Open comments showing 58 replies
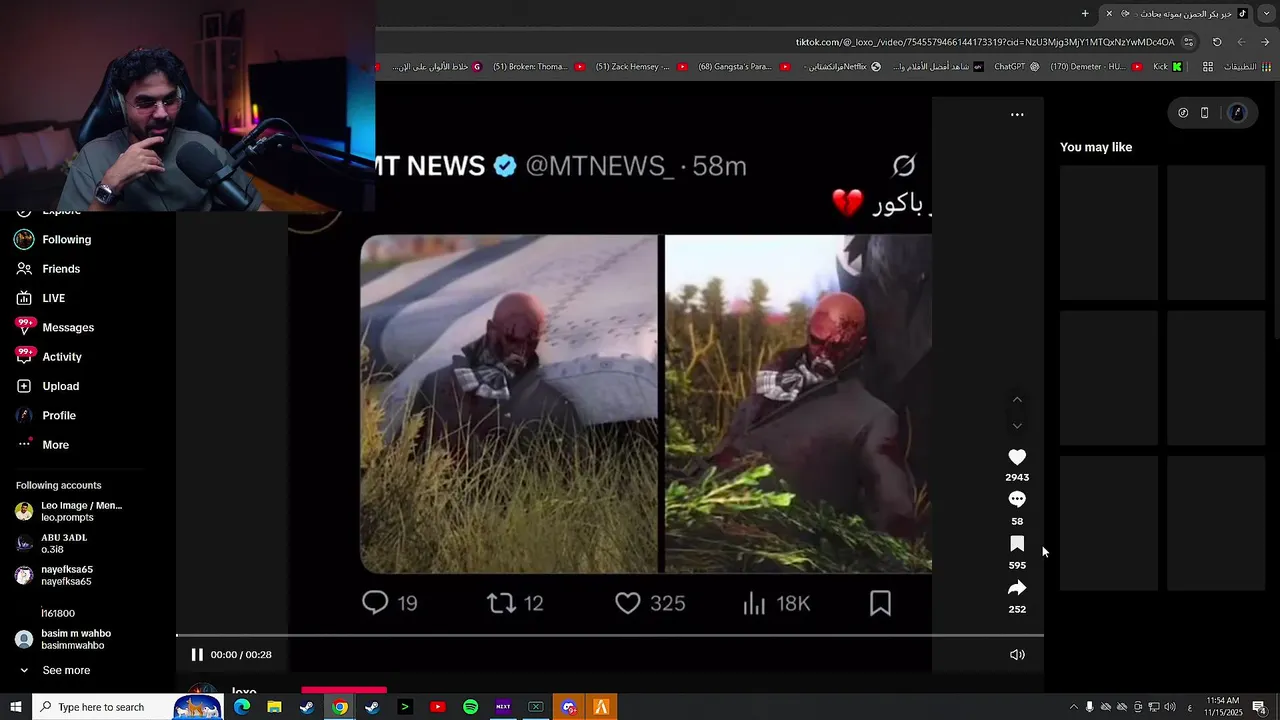 click(1017, 499)
